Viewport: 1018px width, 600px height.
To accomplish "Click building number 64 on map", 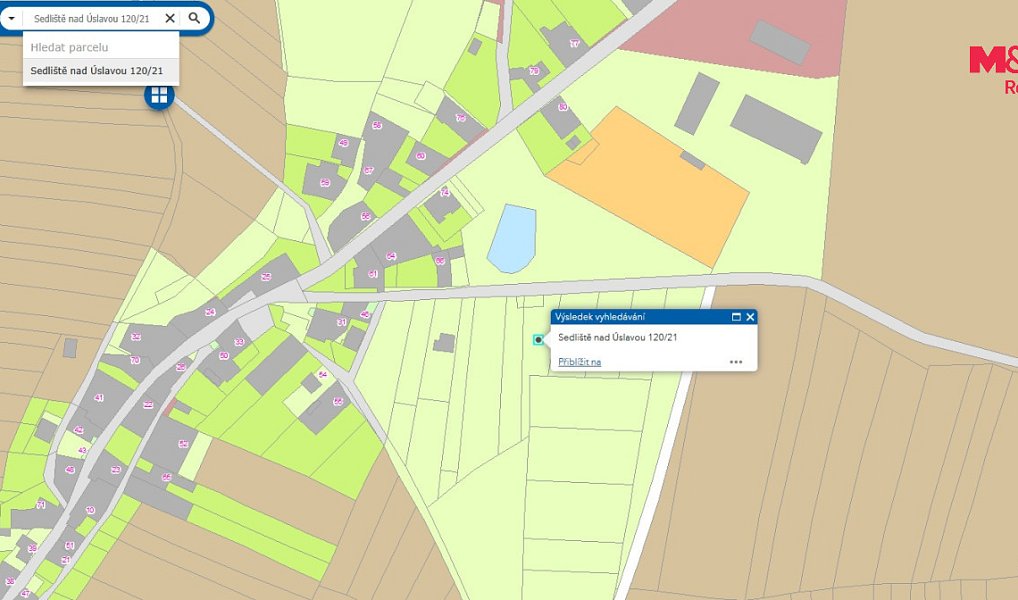I will [391, 256].
